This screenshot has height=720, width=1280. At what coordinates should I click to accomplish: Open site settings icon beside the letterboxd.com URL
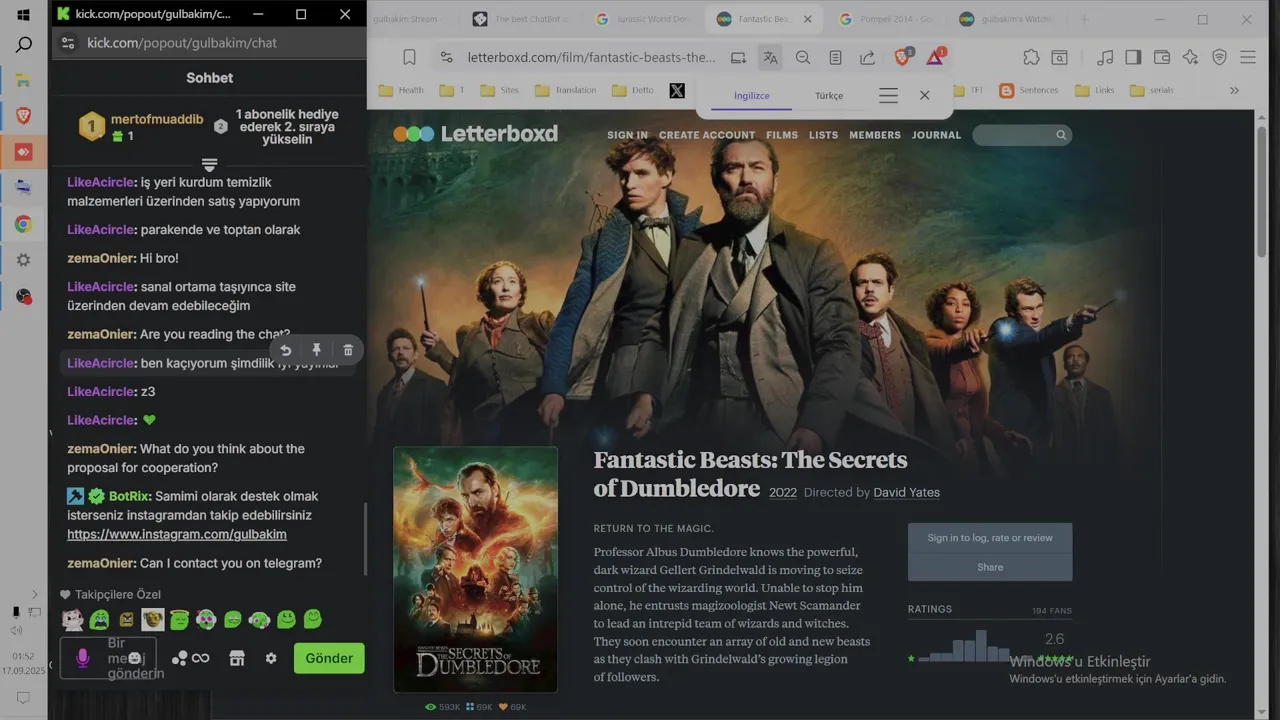coord(446,58)
